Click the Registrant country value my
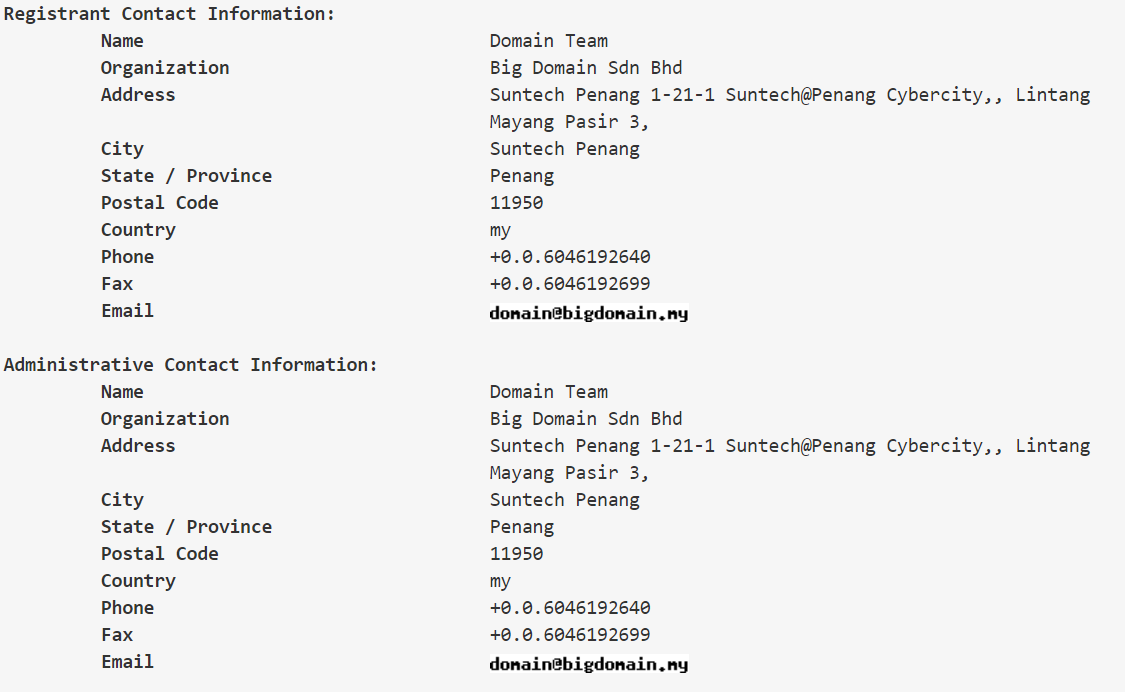 (x=500, y=231)
